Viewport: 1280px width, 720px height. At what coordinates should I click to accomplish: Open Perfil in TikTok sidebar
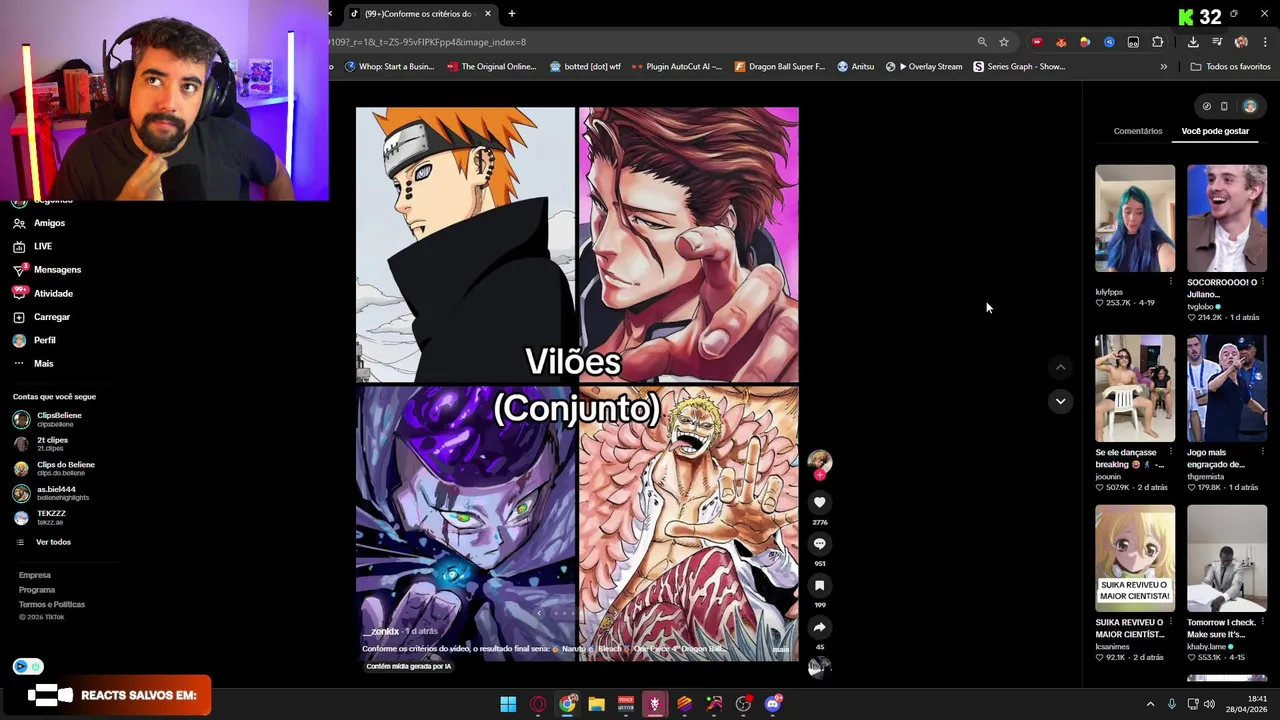pyautogui.click(x=35, y=340)
